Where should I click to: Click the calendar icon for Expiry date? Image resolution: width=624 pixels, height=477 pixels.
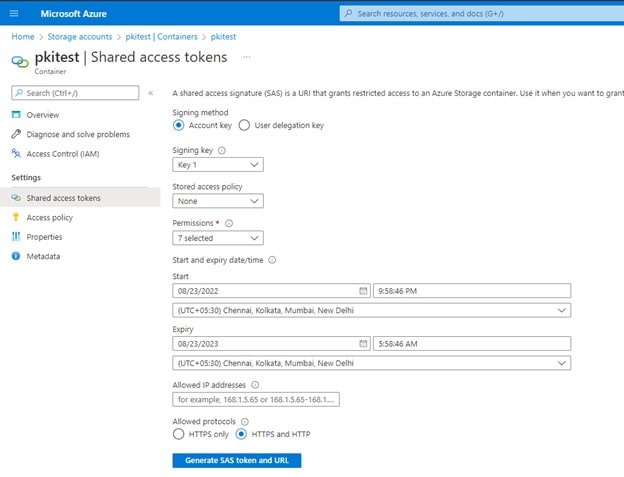pyautogui.click(x=362, y=344)
